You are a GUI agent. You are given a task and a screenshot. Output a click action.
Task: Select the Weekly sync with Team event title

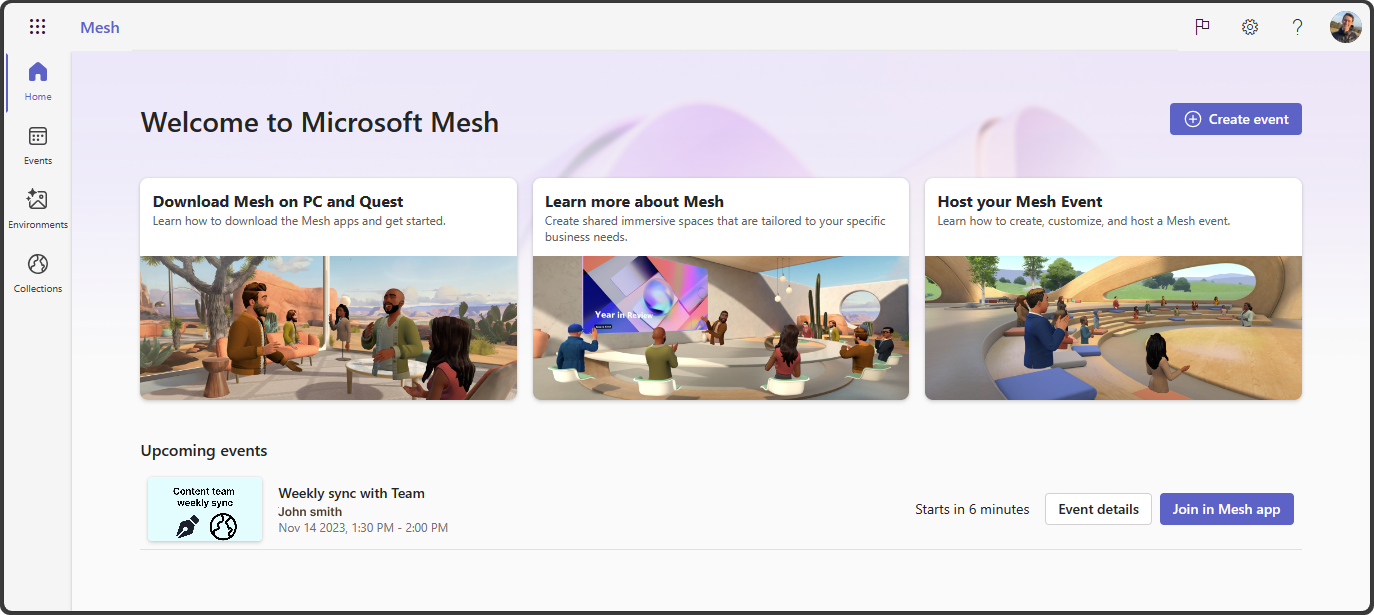[351, 493]
